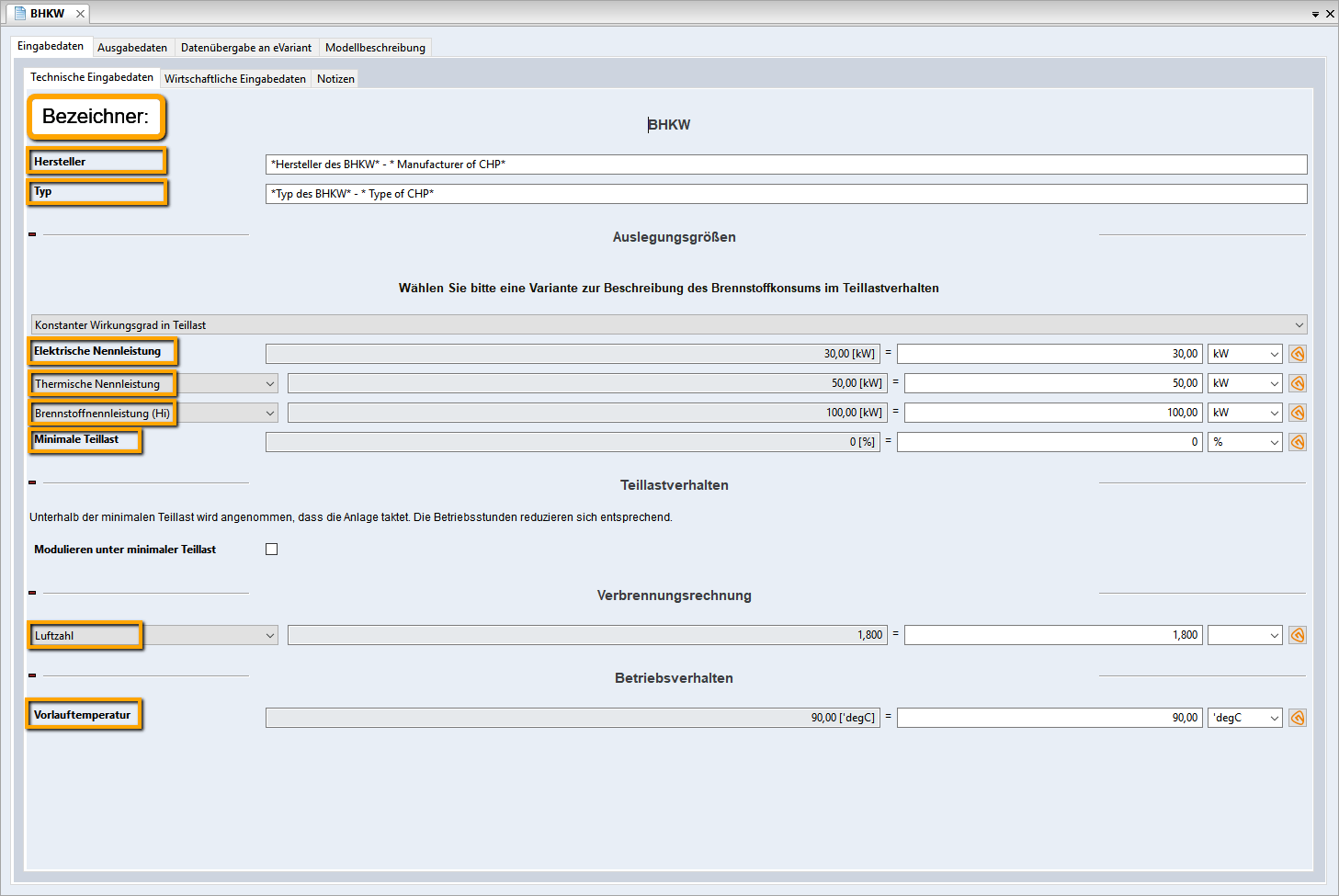1339x896 pixels.
Task: Click orange reset icon in Luftzahl row
Action: click(1297, 635)
